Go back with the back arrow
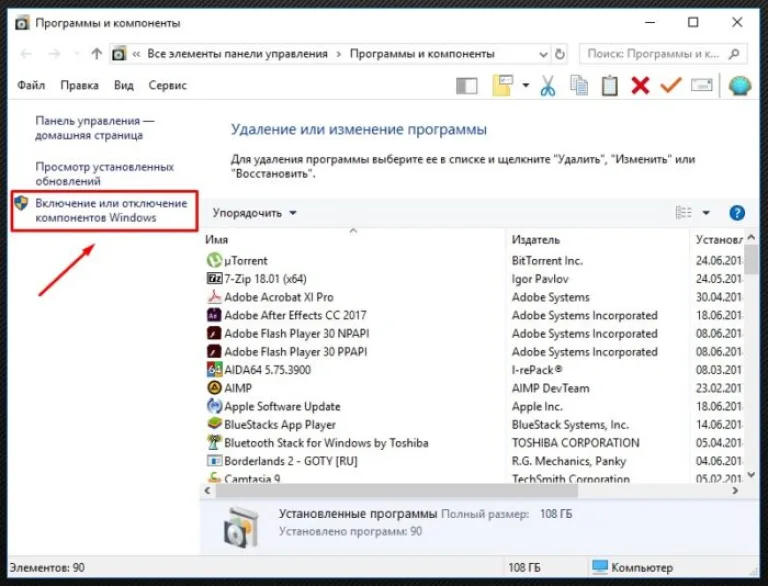This screenshot has height=586, width=768. pyautogui.click(x=26, y=54)
